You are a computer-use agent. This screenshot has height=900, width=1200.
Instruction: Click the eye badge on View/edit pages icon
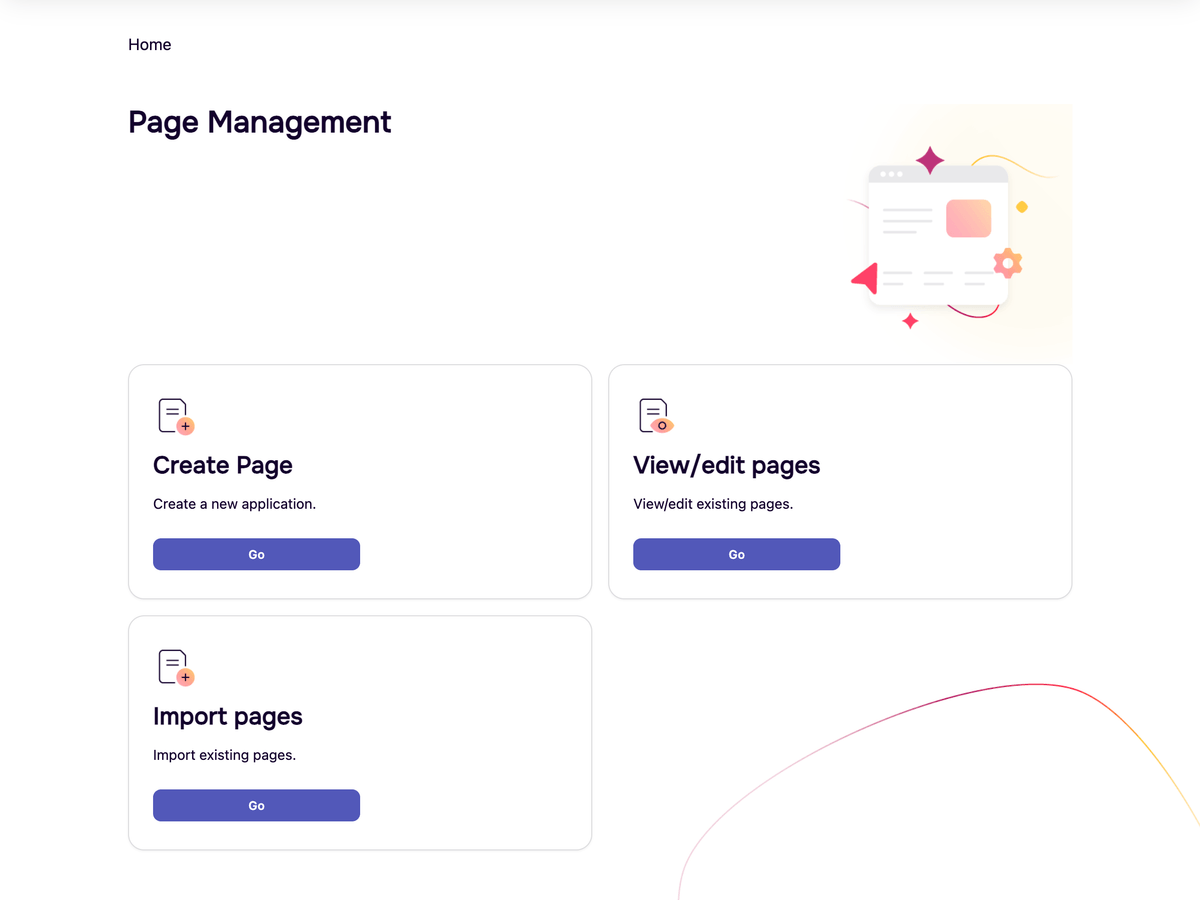click(664, 426)
